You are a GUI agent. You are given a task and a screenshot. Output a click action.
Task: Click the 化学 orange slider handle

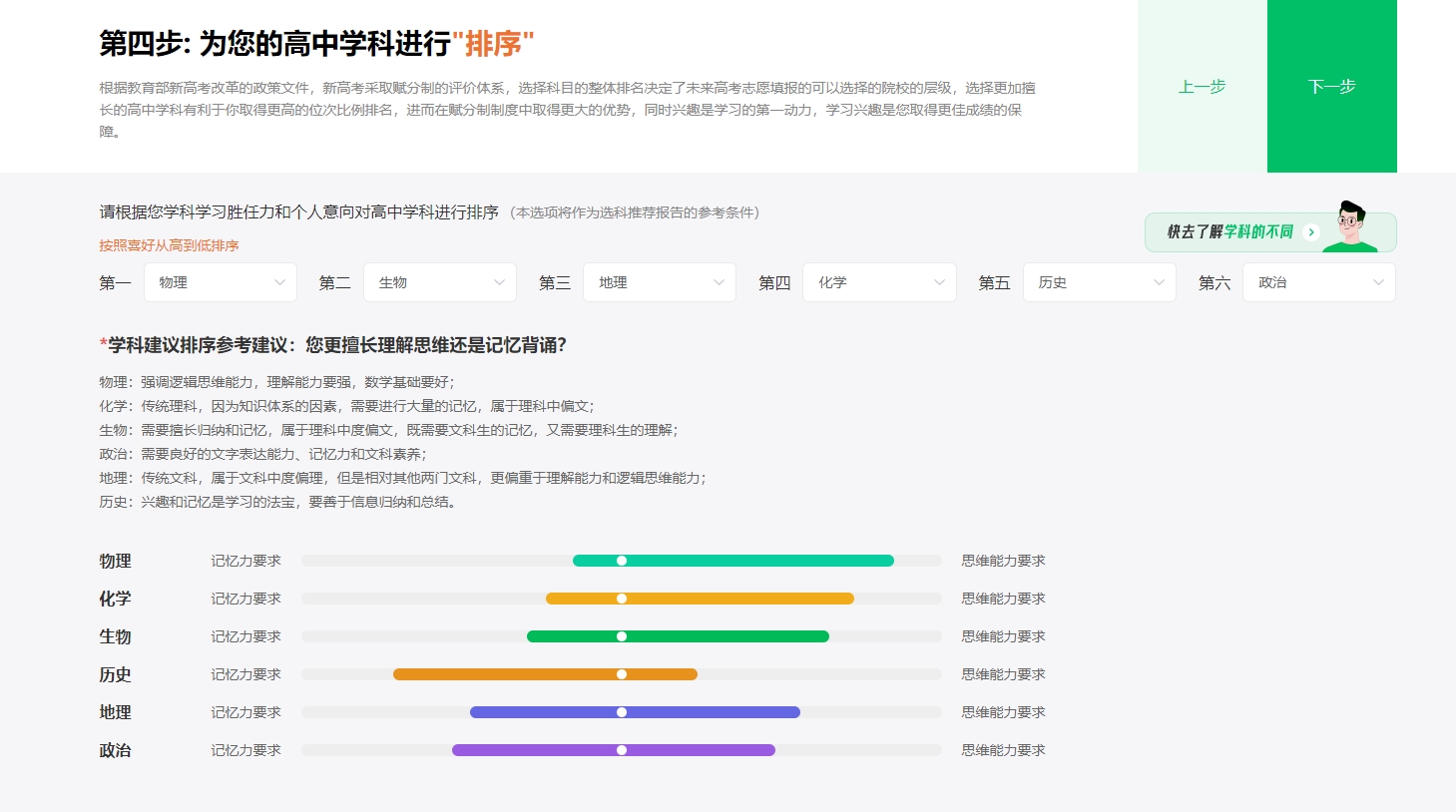621,599
